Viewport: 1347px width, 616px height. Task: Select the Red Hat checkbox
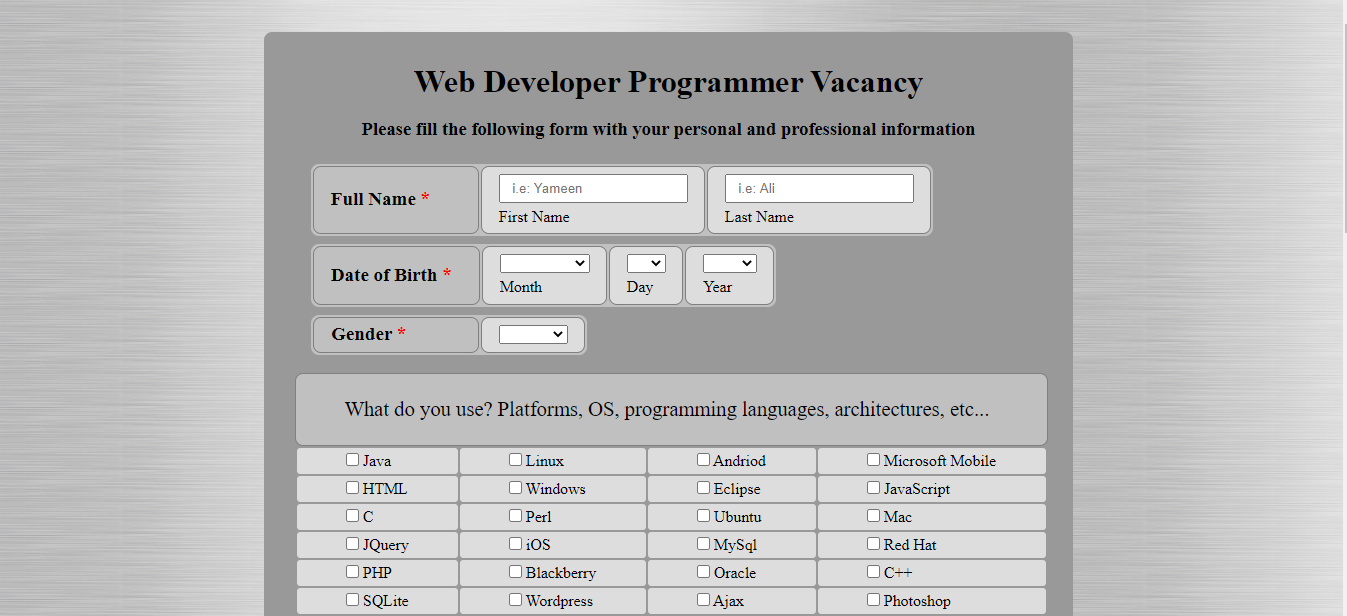pos(873,543)
